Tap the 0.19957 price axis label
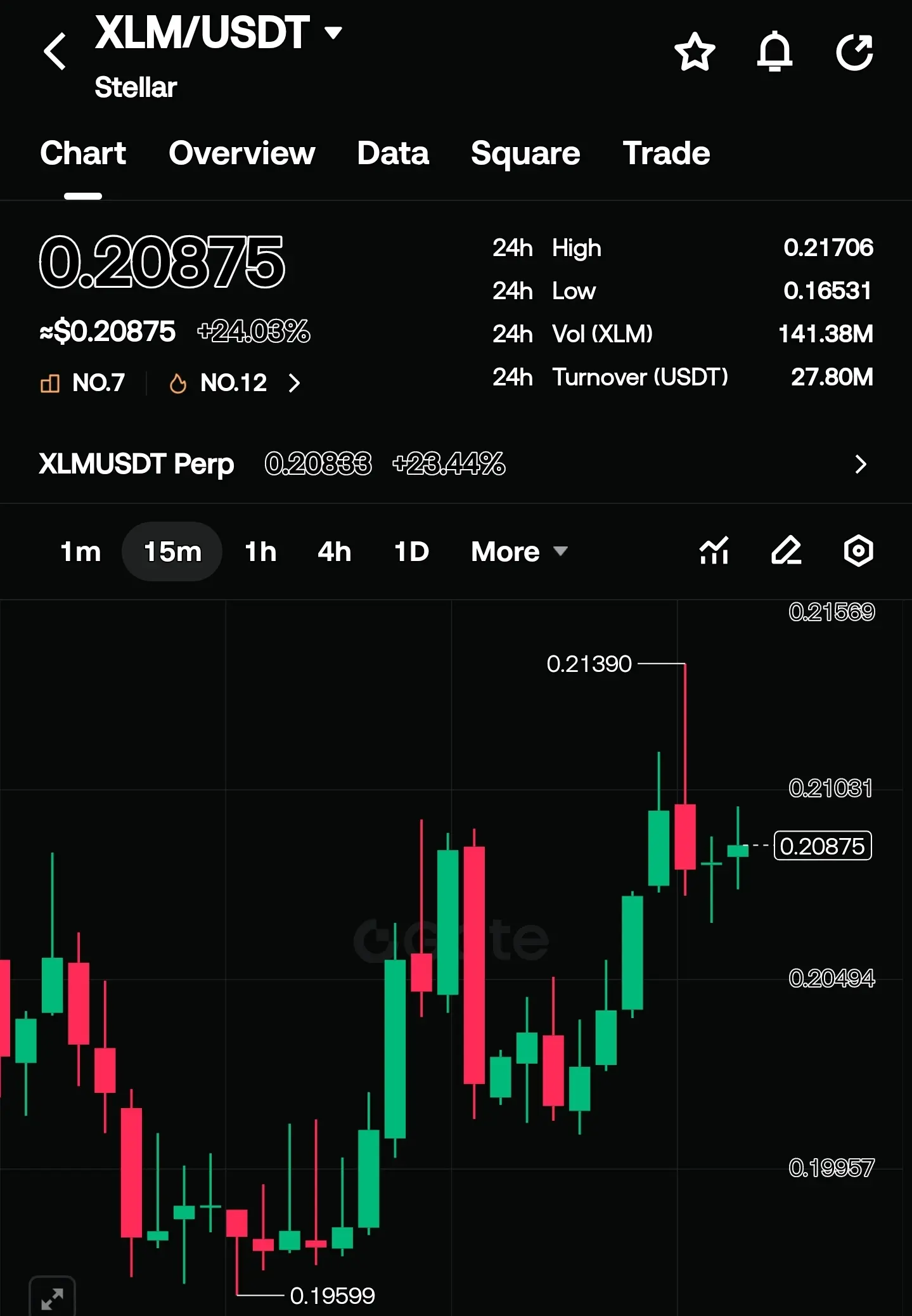 click(832, 1168)
